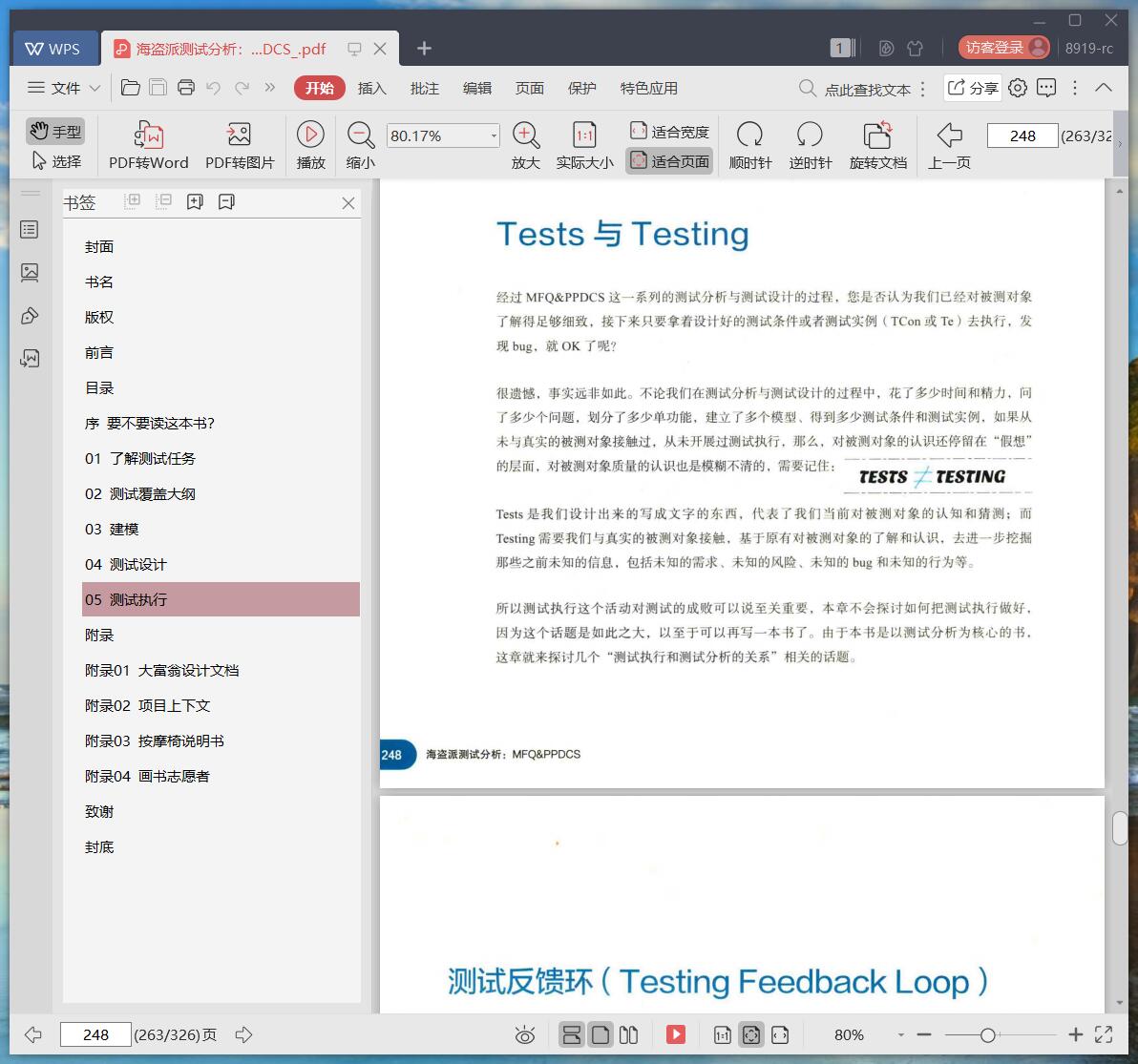Add a new bookmark

point(195,201)
